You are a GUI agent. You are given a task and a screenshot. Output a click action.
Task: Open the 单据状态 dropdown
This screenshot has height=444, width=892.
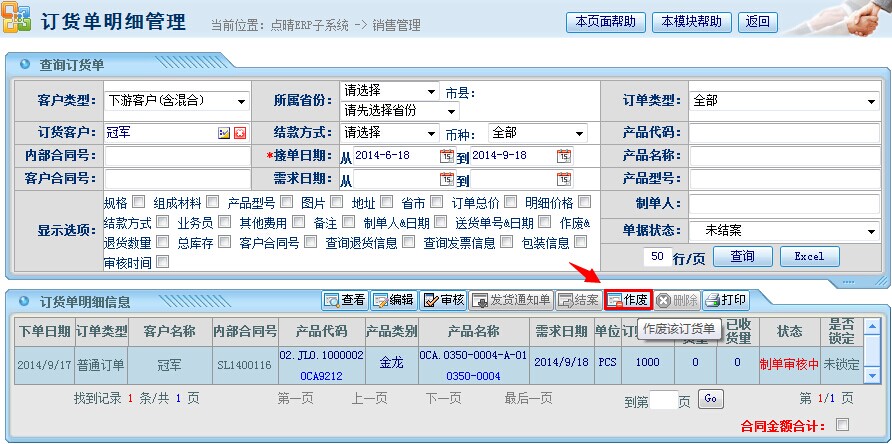(x=870, y=231)
